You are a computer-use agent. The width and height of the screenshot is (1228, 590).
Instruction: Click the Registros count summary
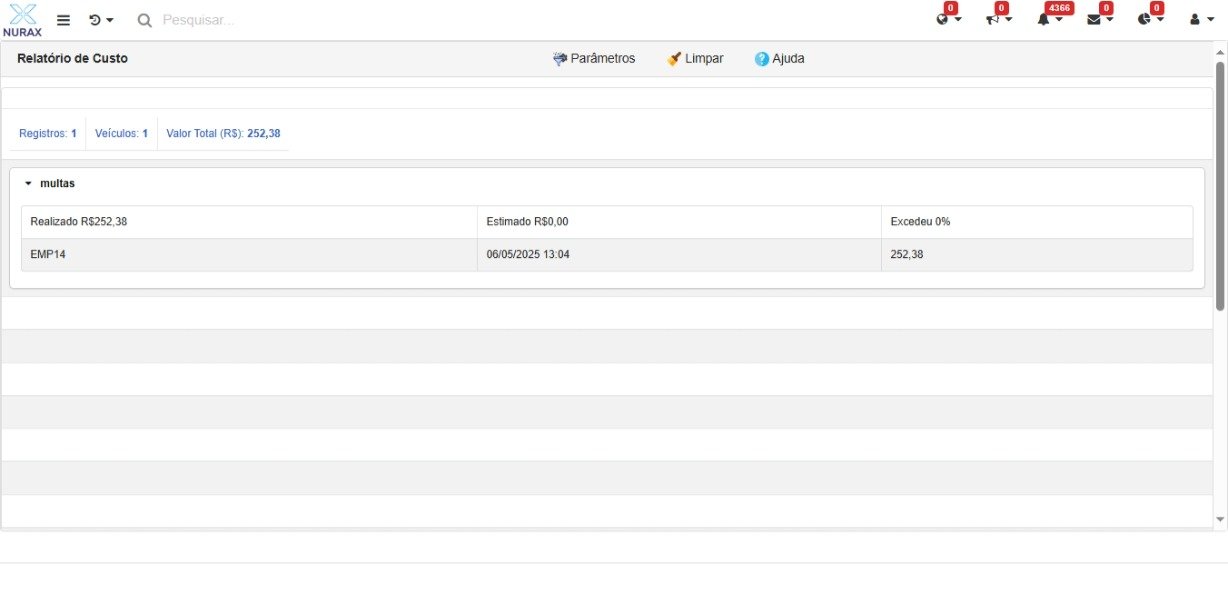click(x=48, y=133)
